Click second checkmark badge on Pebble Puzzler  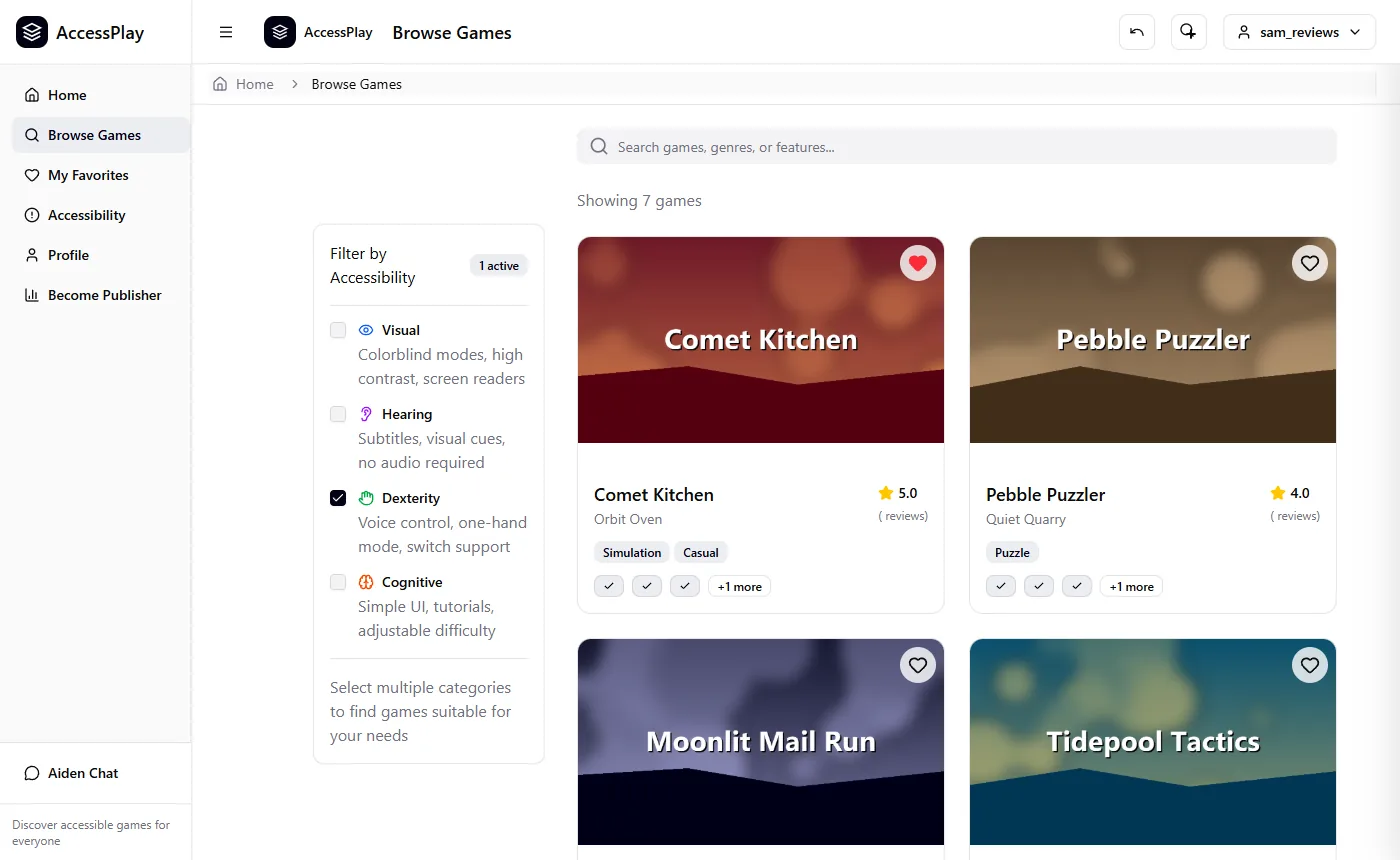pos(1039,586)
